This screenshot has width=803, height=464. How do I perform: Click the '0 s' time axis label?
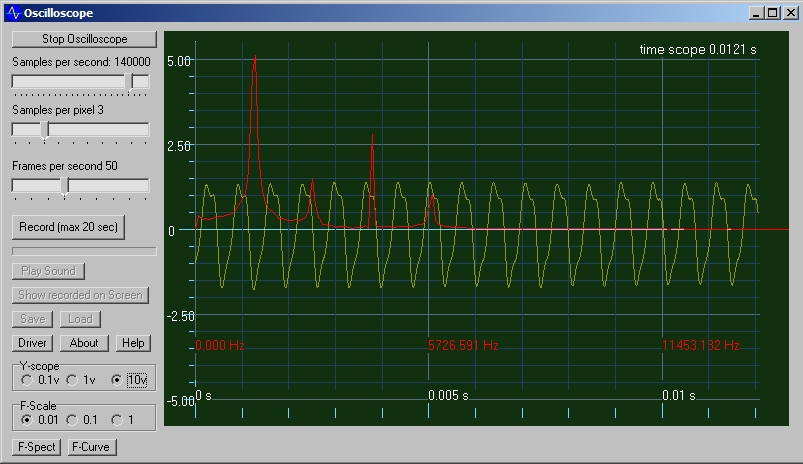[x=204, y=395]
